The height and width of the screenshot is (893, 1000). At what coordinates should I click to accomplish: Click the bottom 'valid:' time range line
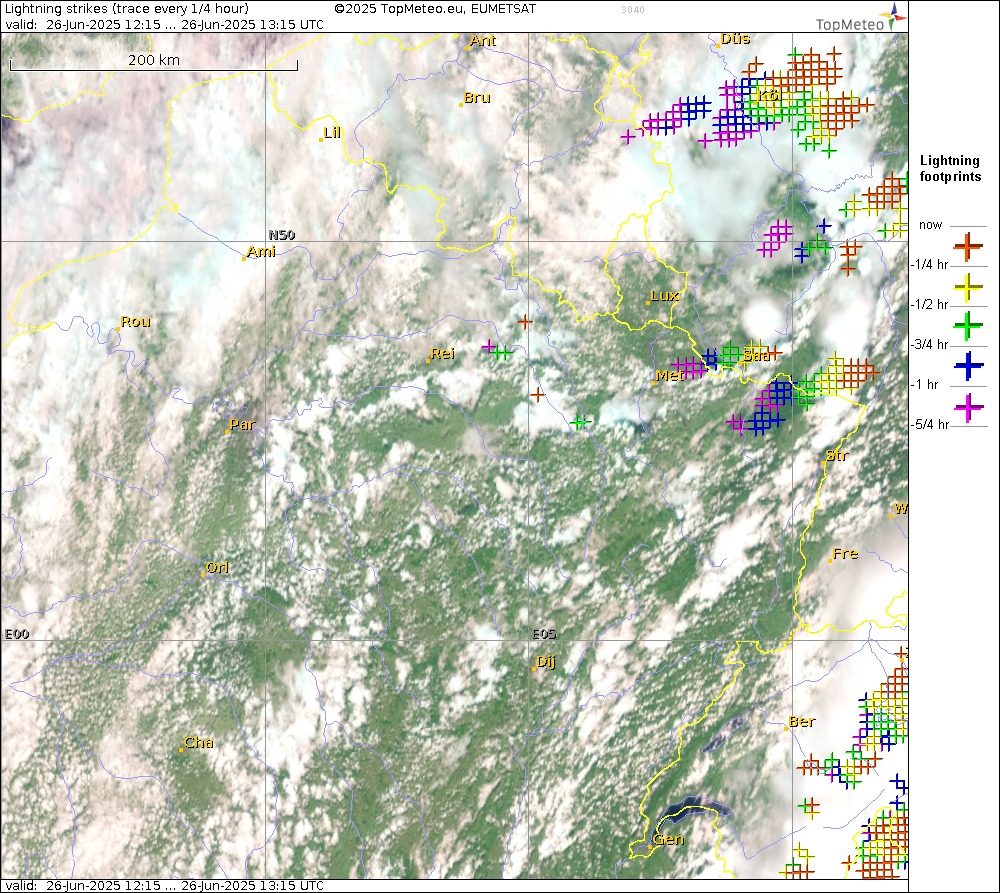click(x=164, y=886)
